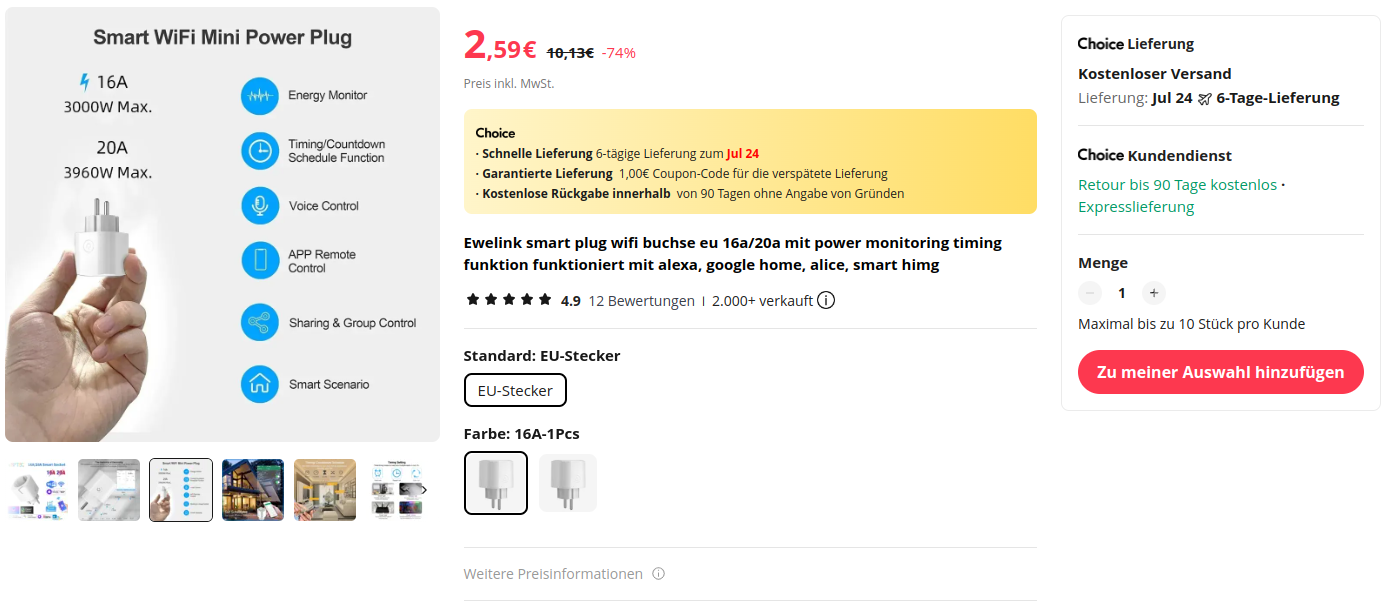
Task: Open the '12 Bewertungen' reviews link
Action: (641, 301)
